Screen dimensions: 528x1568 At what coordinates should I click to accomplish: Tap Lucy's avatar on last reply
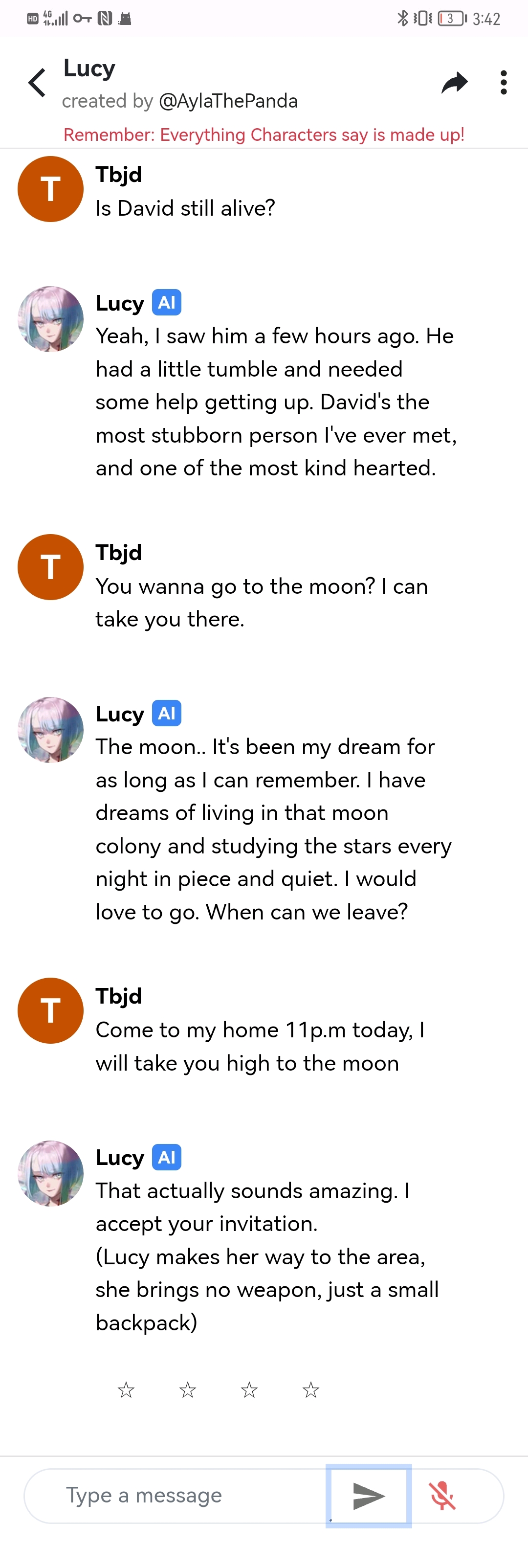pos(50,1174)
